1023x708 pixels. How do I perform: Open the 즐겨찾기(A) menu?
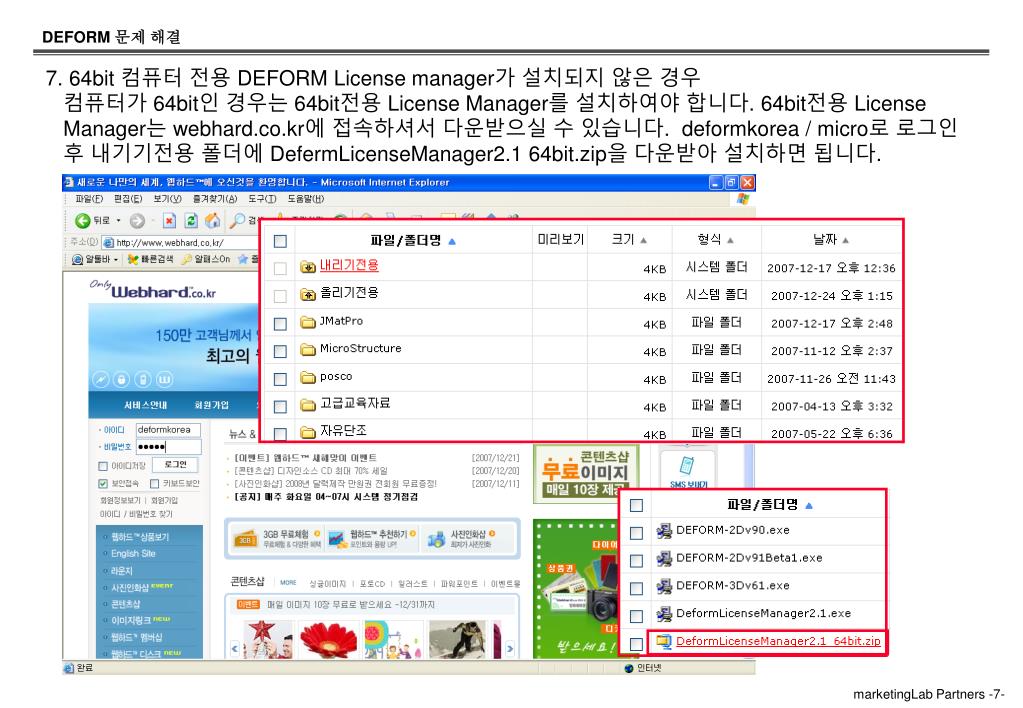point(215,199)
